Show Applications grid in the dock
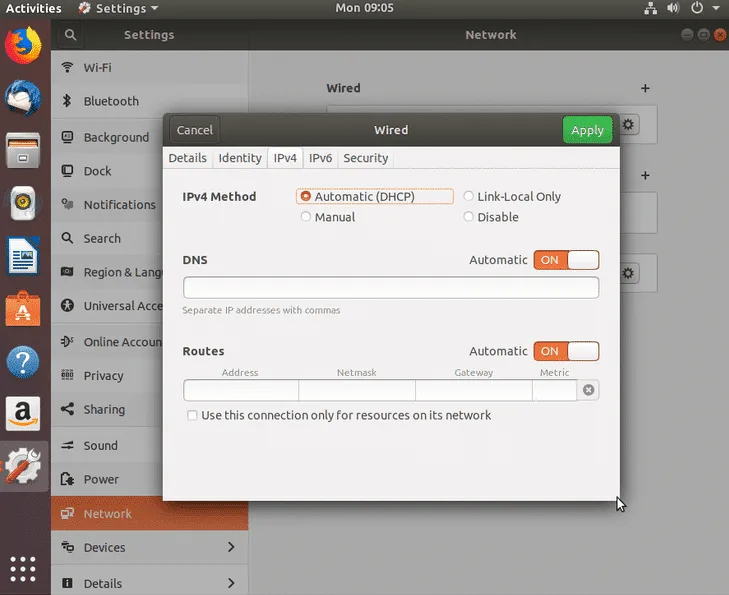Viewport: 729px width, 595px height. click(x=23, y=569)
